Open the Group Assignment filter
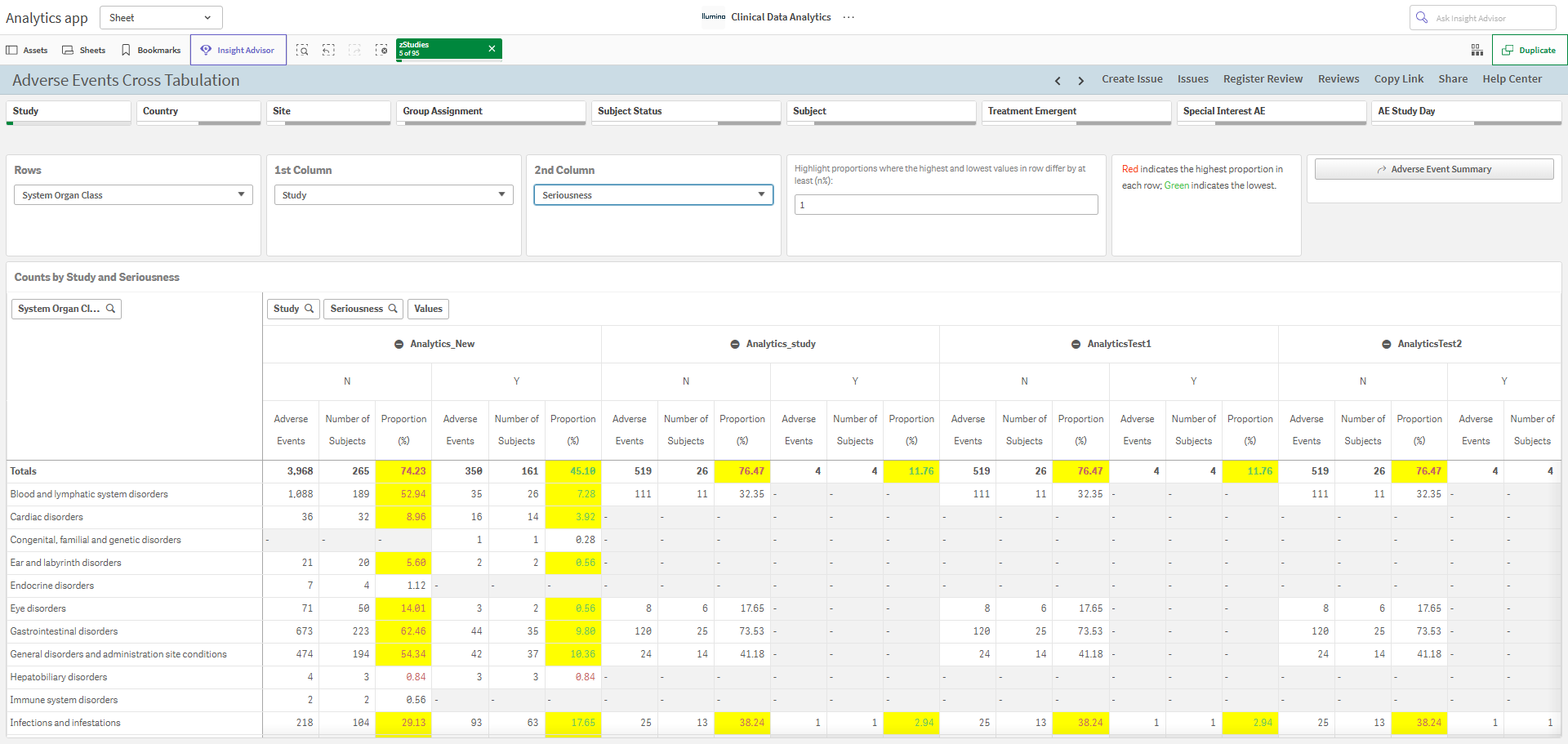This screenshot has width=1568, height=744. (x=491, y=112)
